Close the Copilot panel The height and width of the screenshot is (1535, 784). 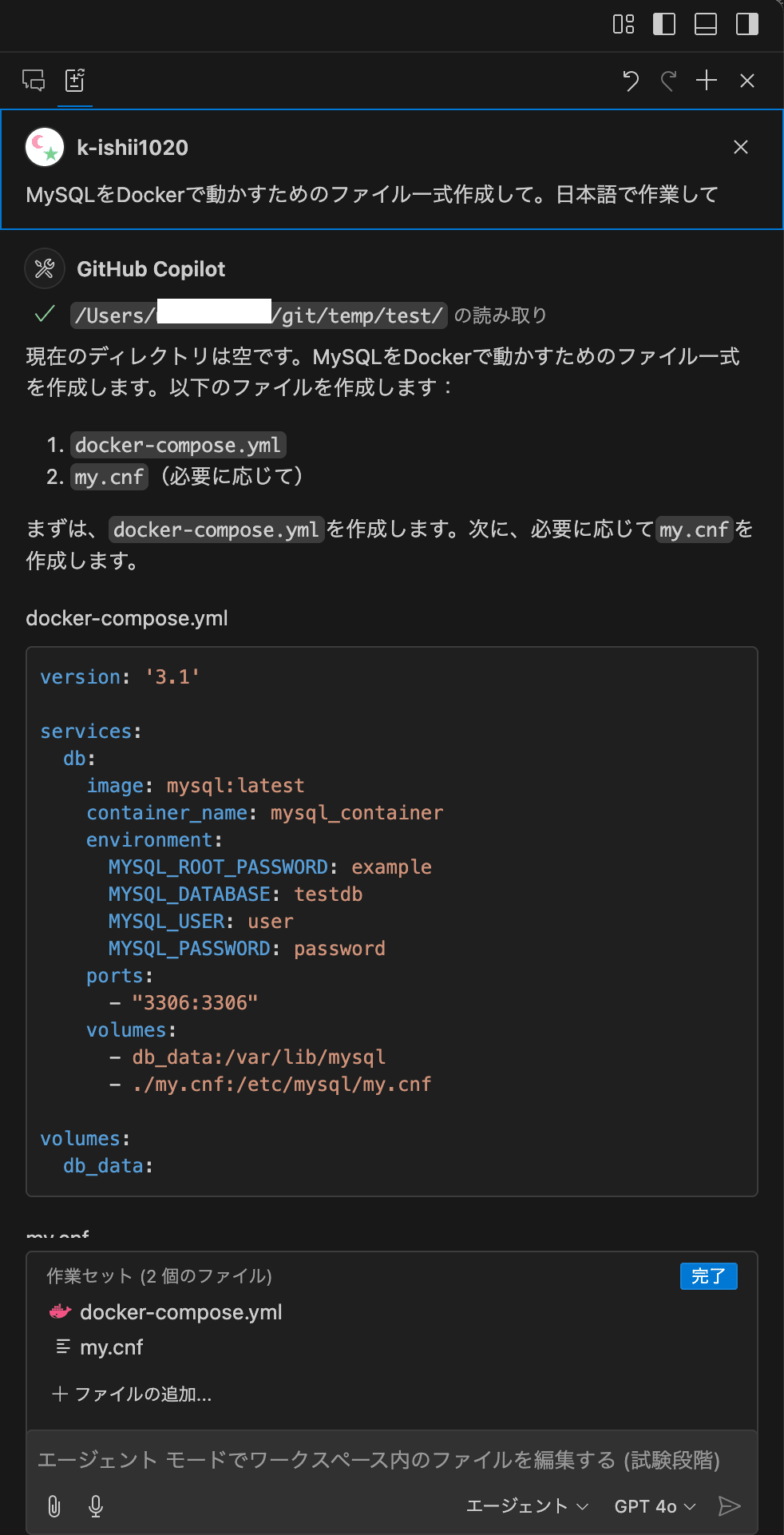747,81
